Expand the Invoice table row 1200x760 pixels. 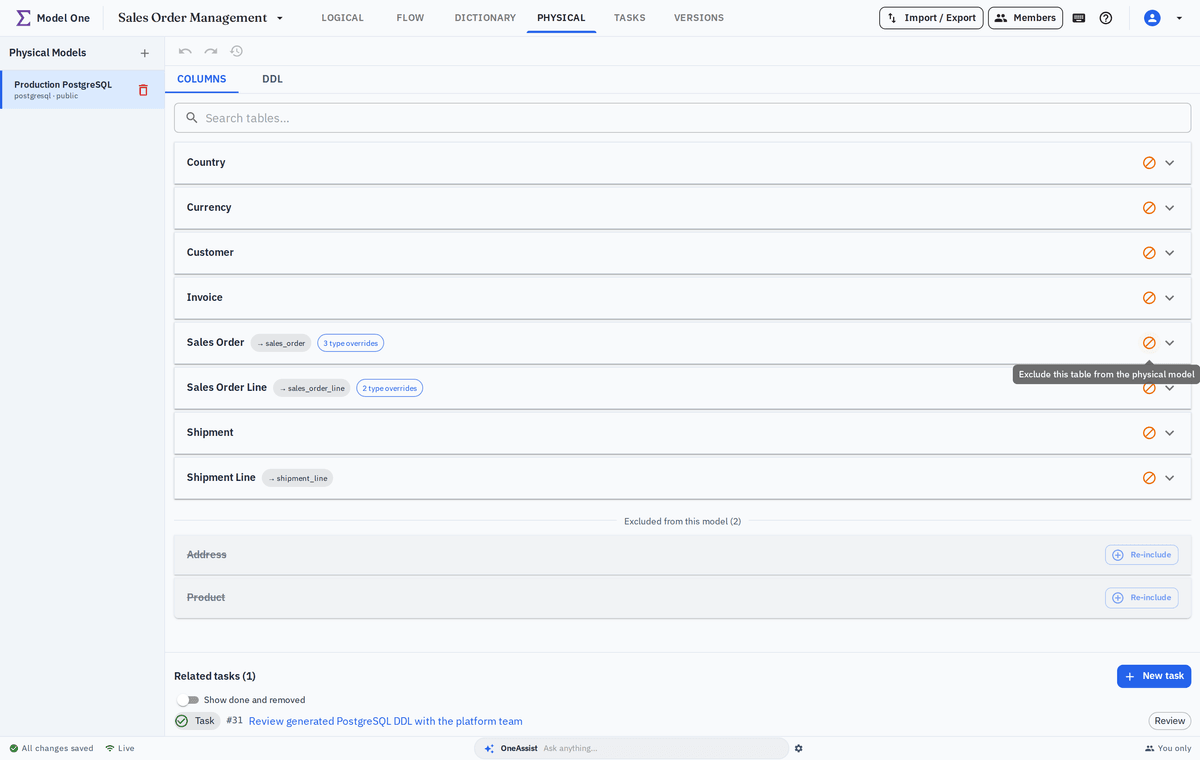point(1169,298)
